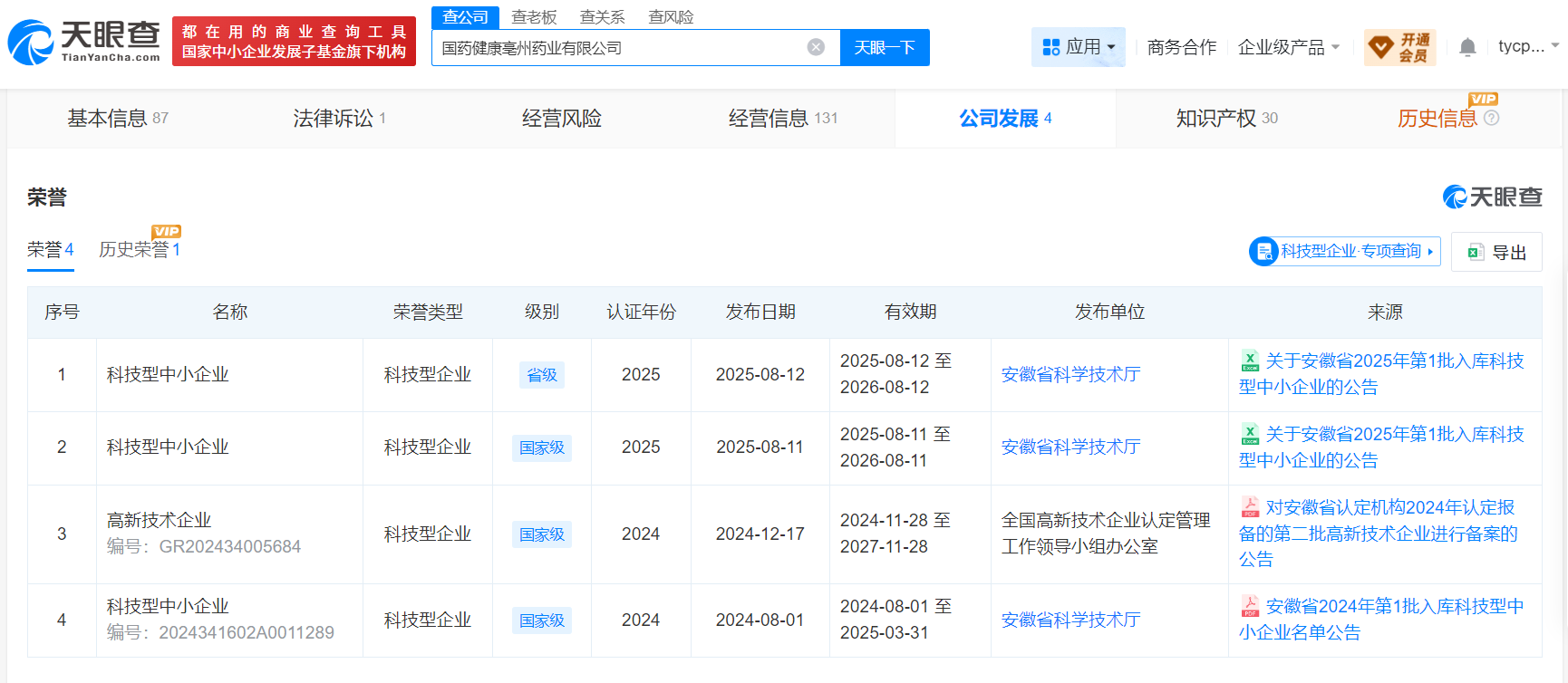Clear the search box with the X icon
The width and height of the screenshot is (1568, 683).
(816, 47)
